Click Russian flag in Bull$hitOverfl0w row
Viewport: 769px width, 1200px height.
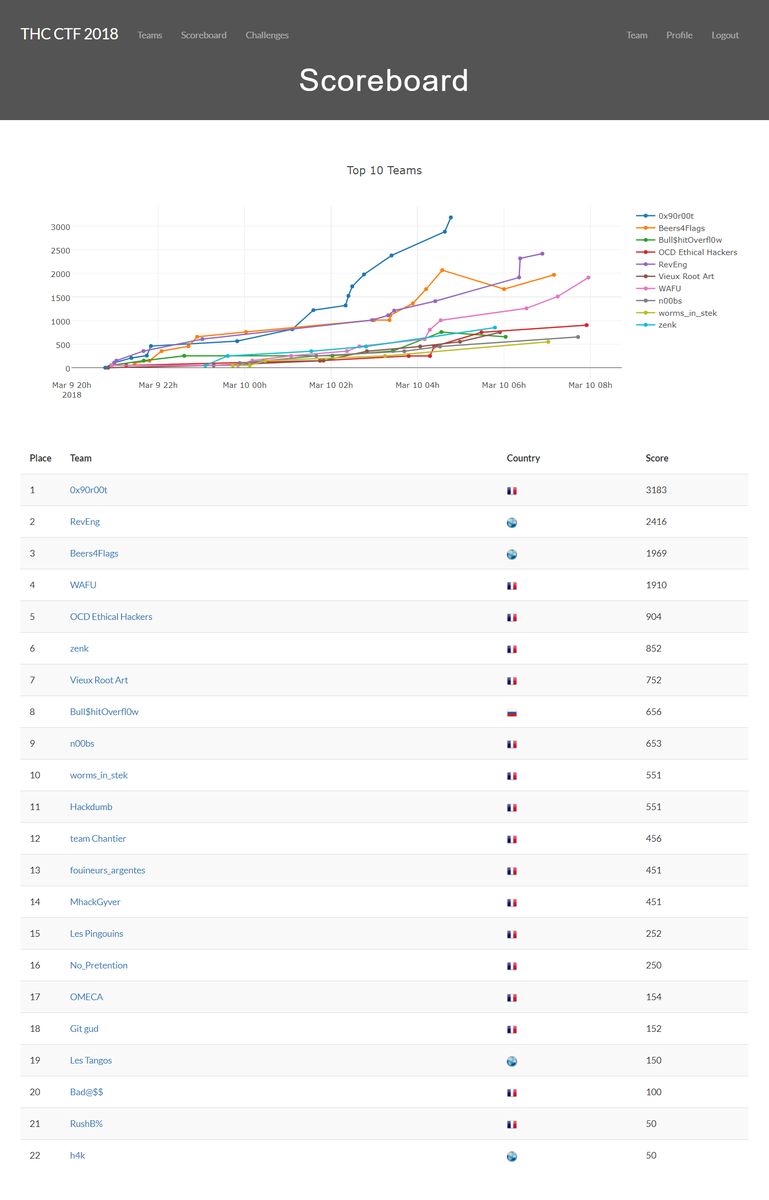coord(512,713)
